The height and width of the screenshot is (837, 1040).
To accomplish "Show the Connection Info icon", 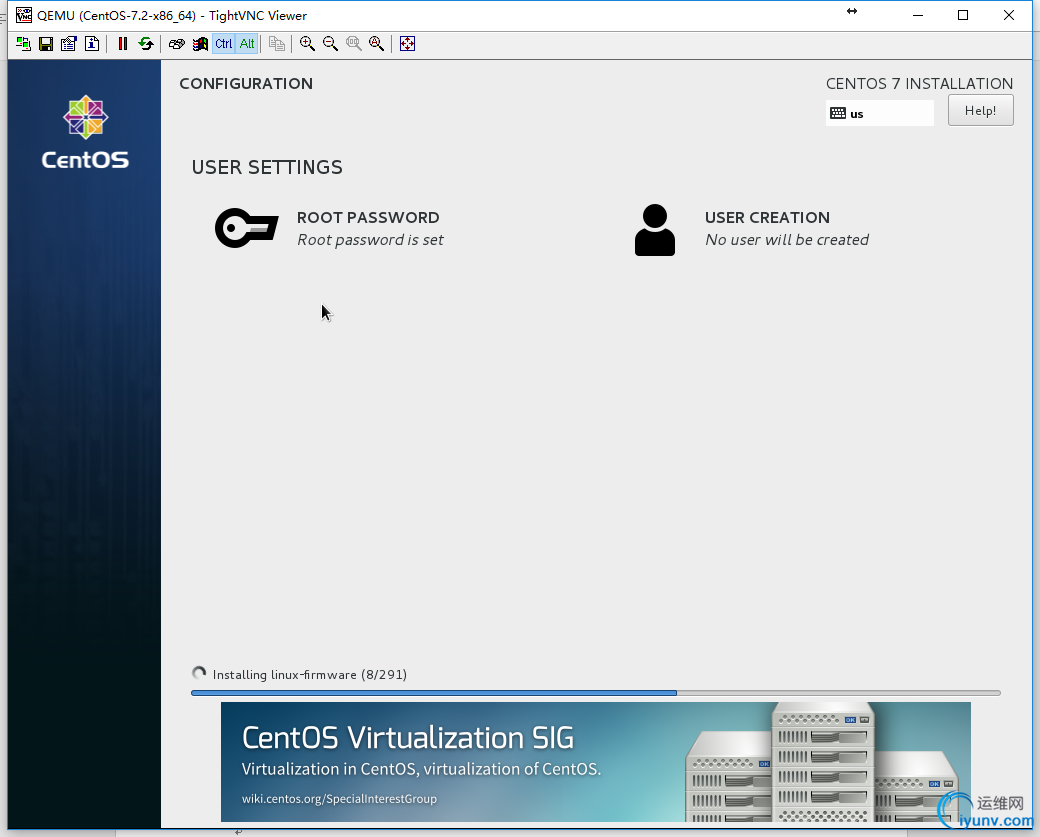I will pos(92,44).
